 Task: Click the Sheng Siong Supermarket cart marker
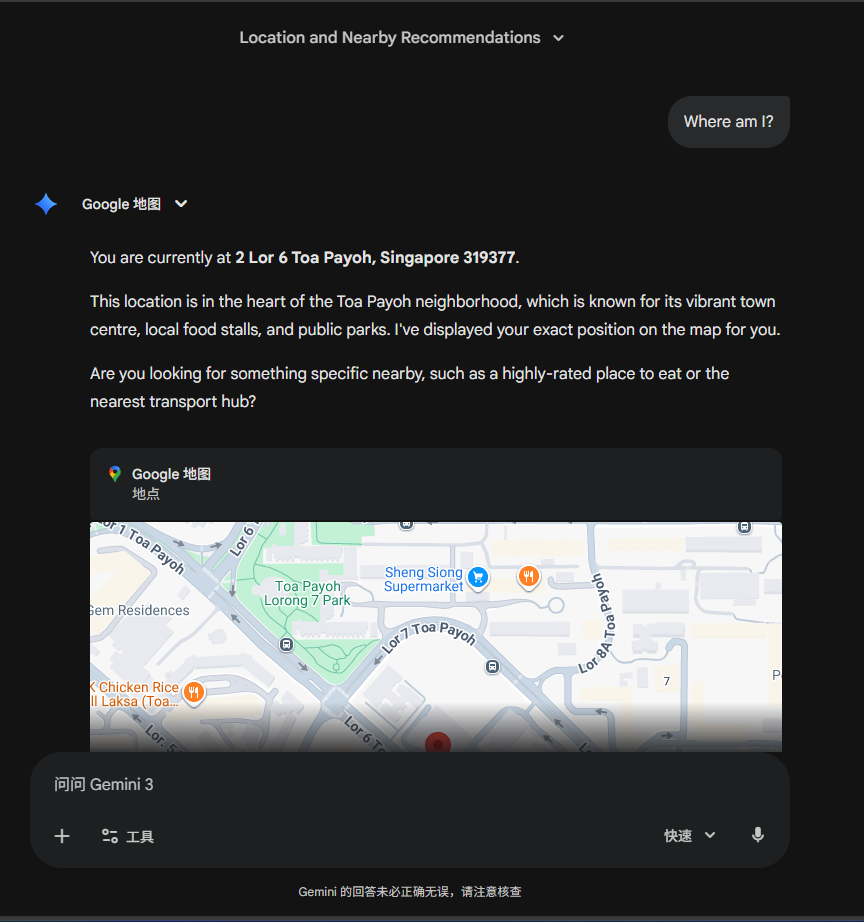pyautogui.click(x=478, y=578)
